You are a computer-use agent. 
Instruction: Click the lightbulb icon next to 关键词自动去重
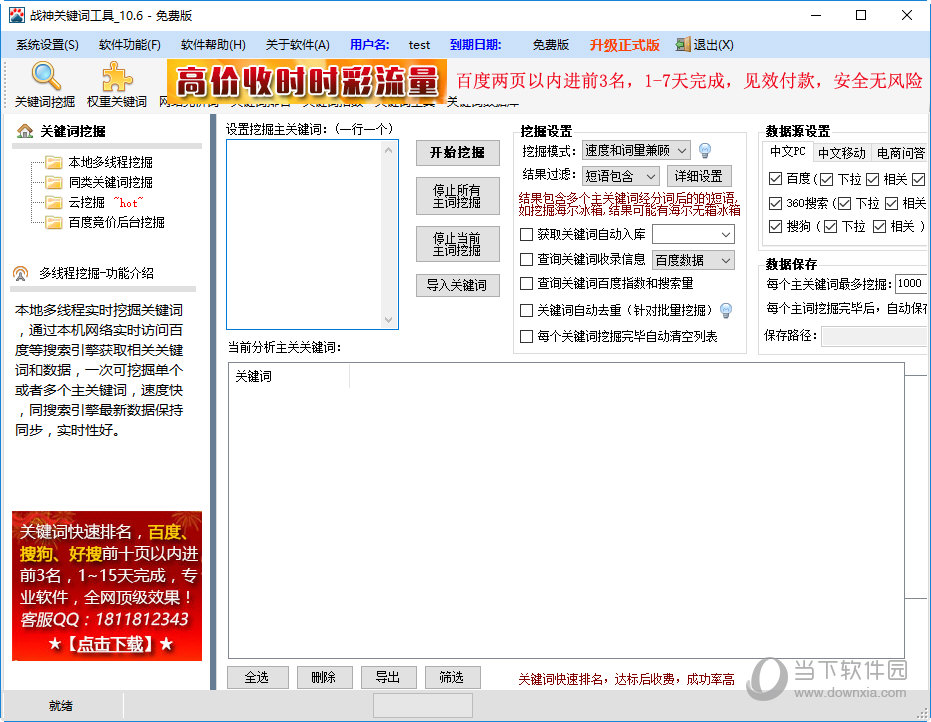tap(726, 311)
